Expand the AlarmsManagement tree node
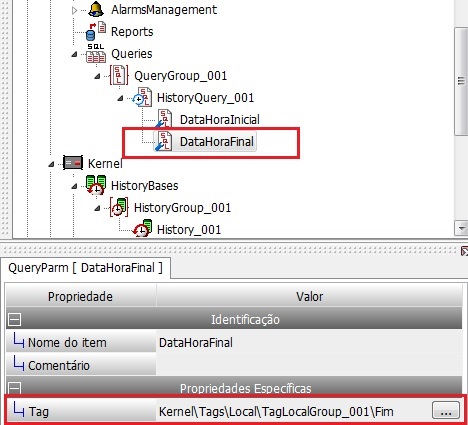Screen dimensions: 468x425 [74, 10]
